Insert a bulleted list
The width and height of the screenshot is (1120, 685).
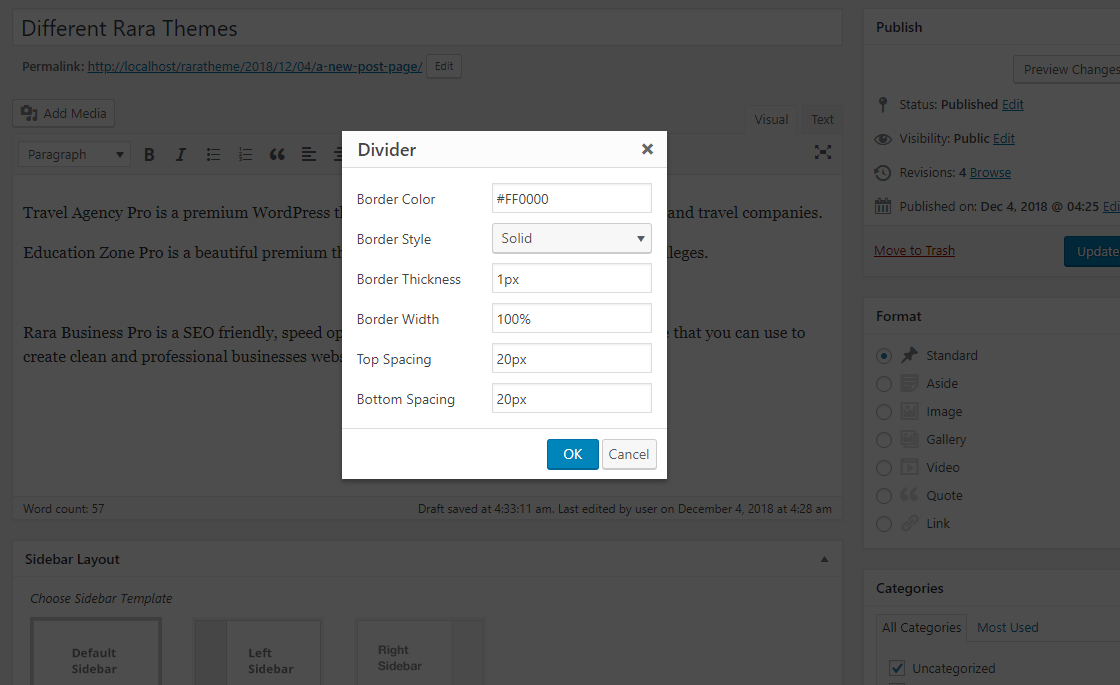coord(213,154)
